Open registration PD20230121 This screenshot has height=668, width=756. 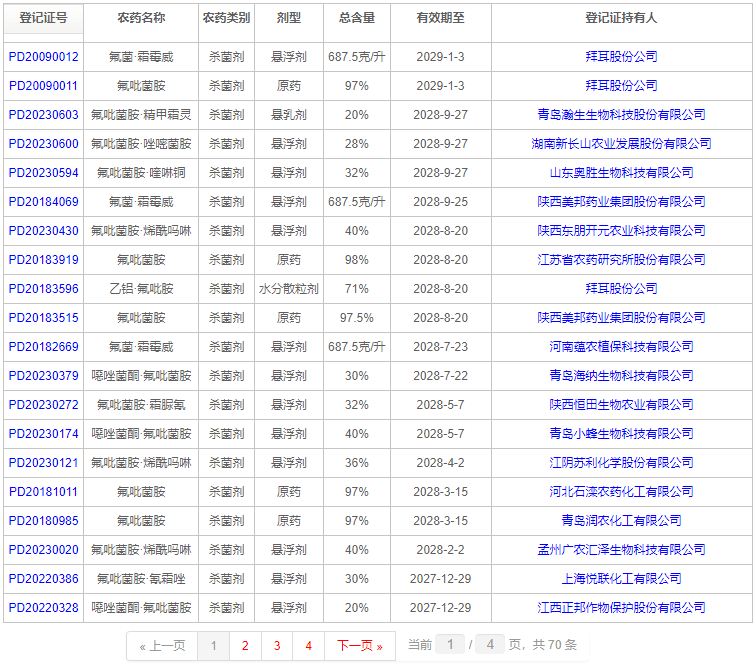[x=43, y=463]
